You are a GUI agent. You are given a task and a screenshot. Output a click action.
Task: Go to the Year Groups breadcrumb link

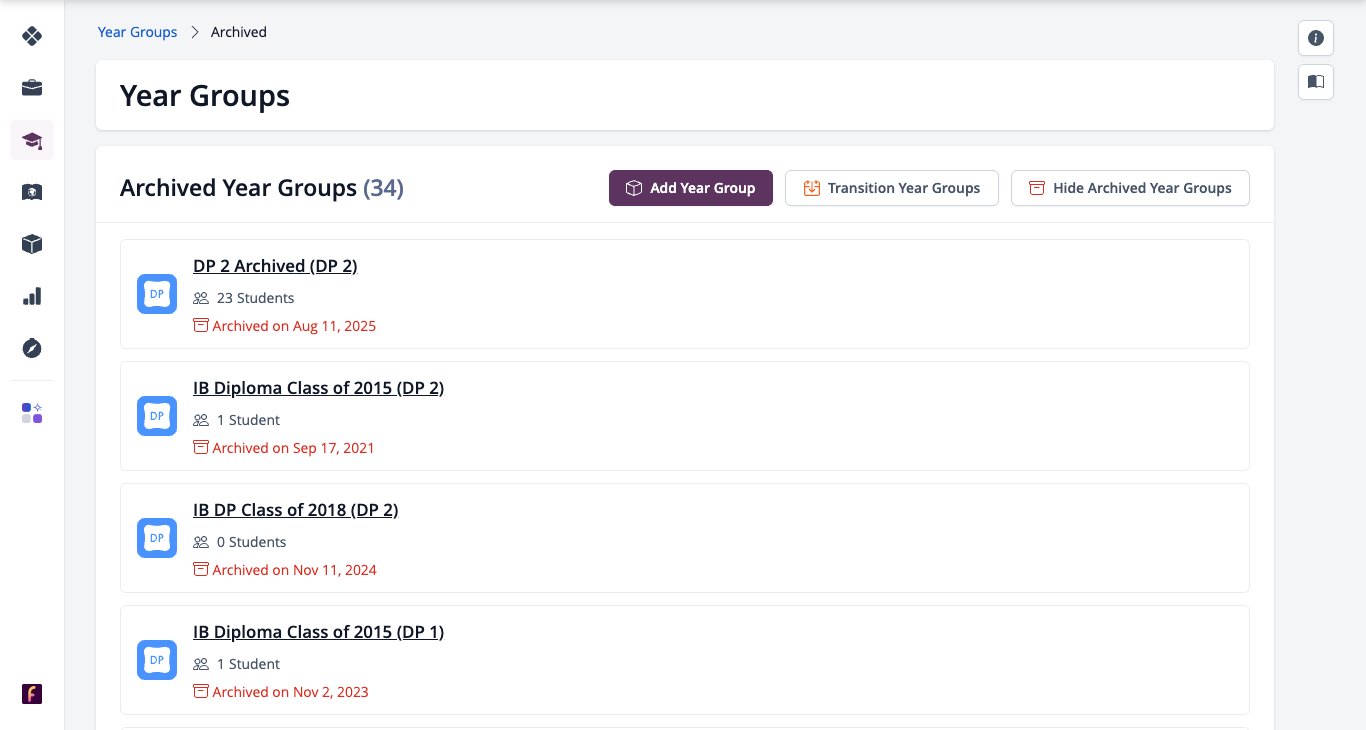coord(137,32)
